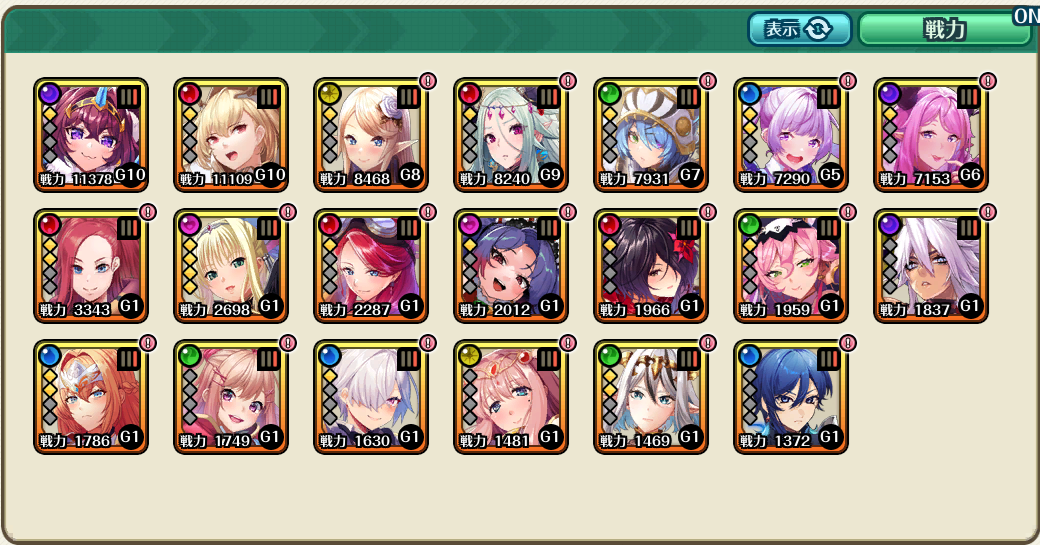Viewport: 1040px width, 545px height.
Task: Click alert badge on 戦力 1469 card
Action: click(x=708, y=343)
